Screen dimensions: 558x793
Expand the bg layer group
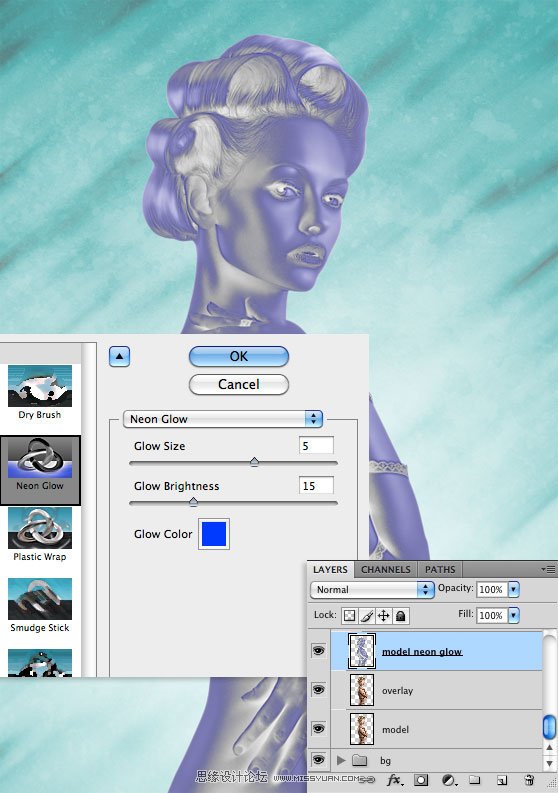(x=341, y=760)
